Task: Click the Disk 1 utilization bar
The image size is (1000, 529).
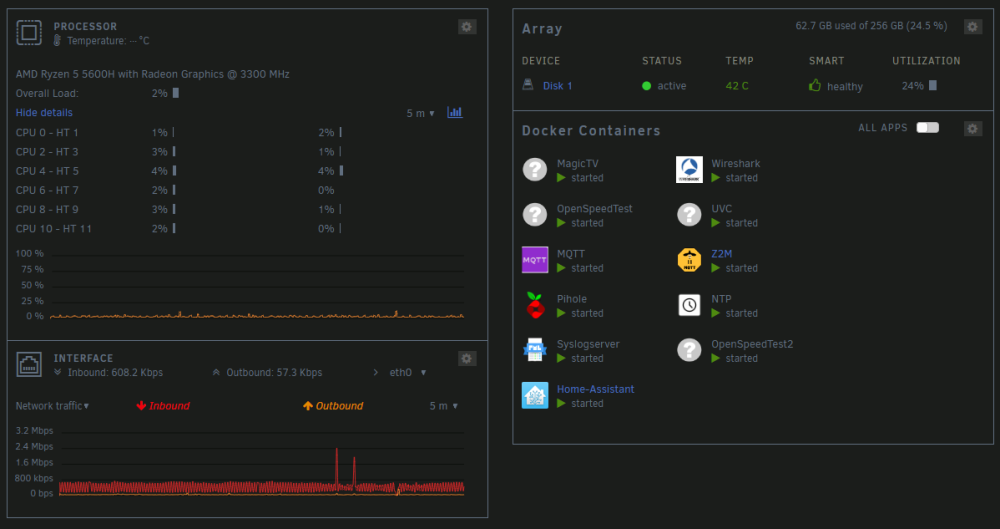Action: click(932, 86)
